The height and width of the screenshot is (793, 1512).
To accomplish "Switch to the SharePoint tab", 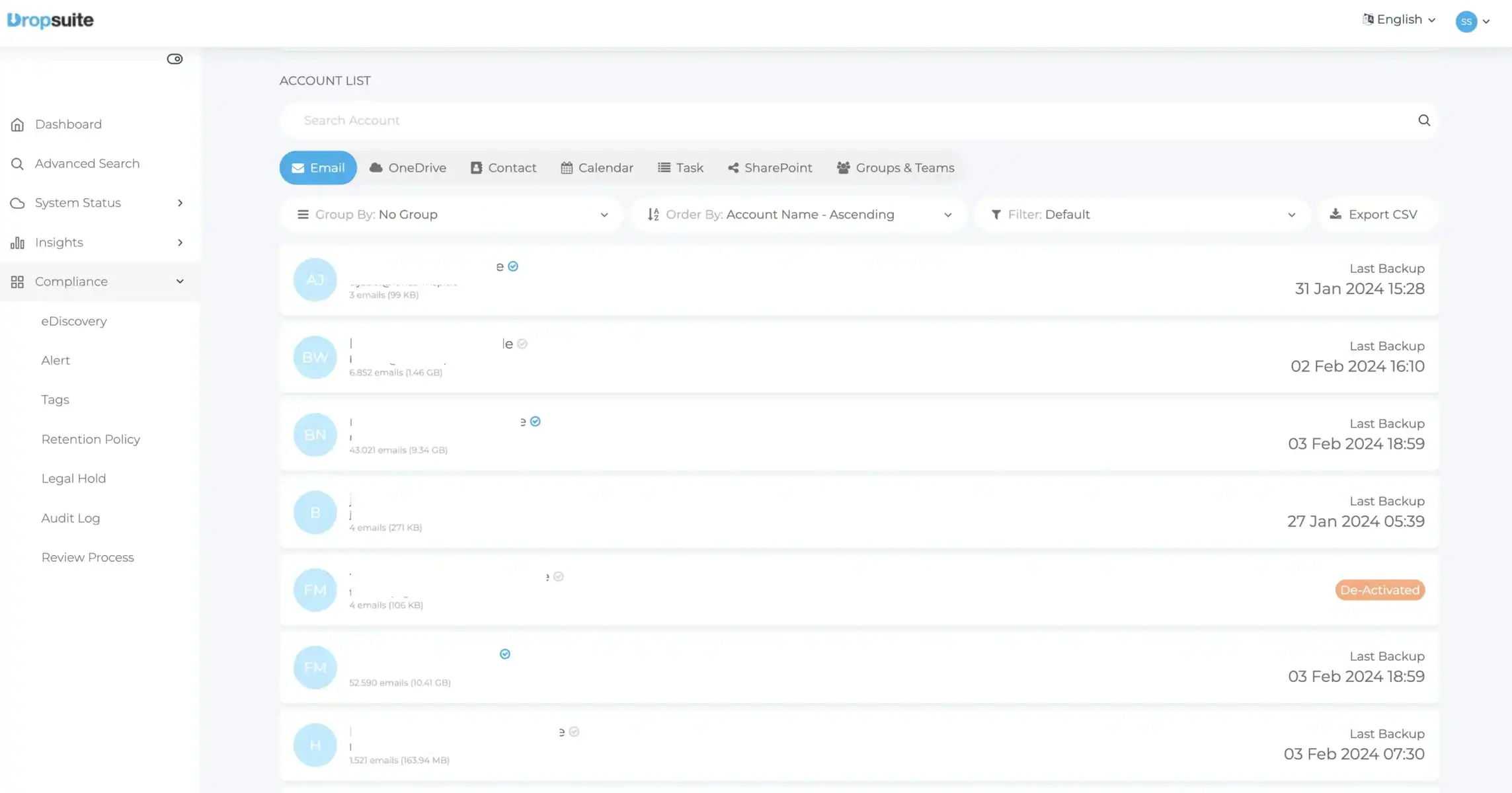I will coord(770,168).
